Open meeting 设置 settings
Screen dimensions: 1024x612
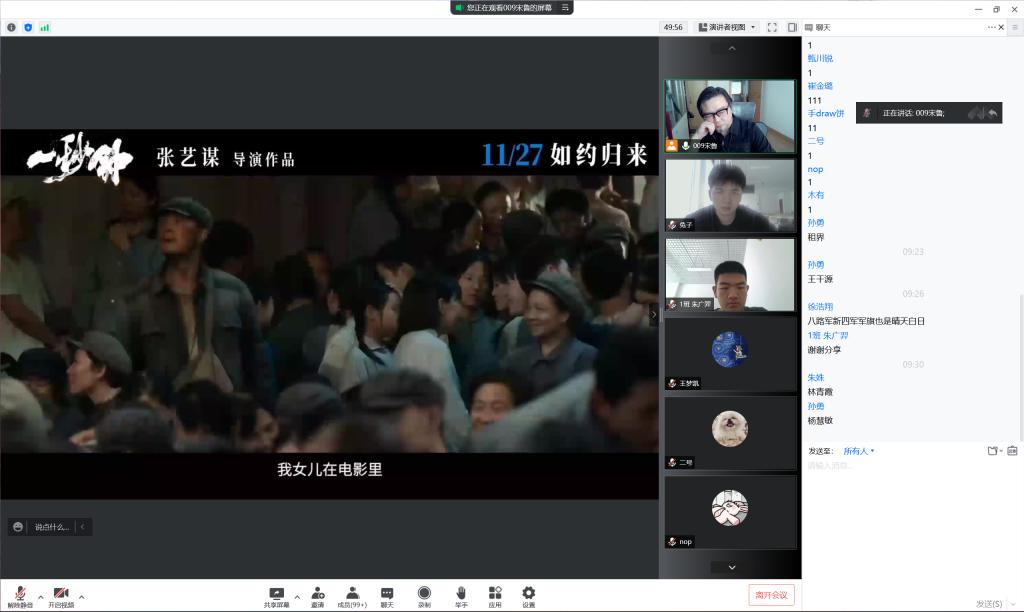(x=528, y=595)
